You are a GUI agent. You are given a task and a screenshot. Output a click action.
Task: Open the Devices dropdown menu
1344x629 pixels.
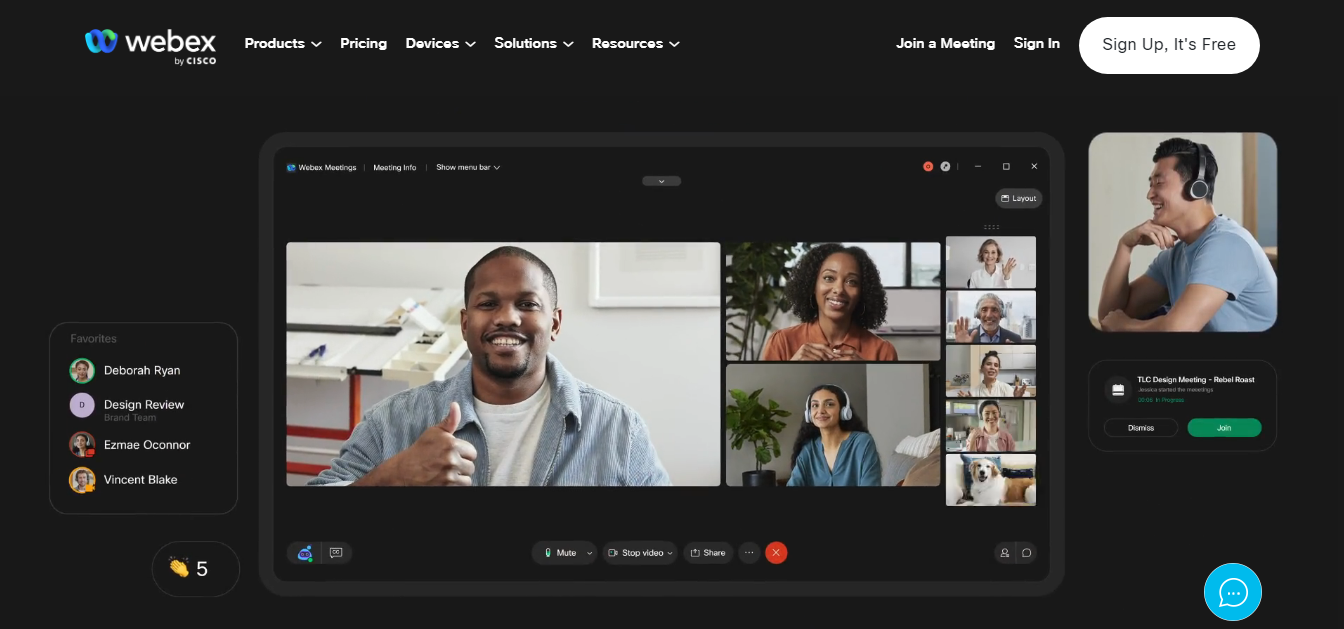pyautogui.click(x=441, y=43)
